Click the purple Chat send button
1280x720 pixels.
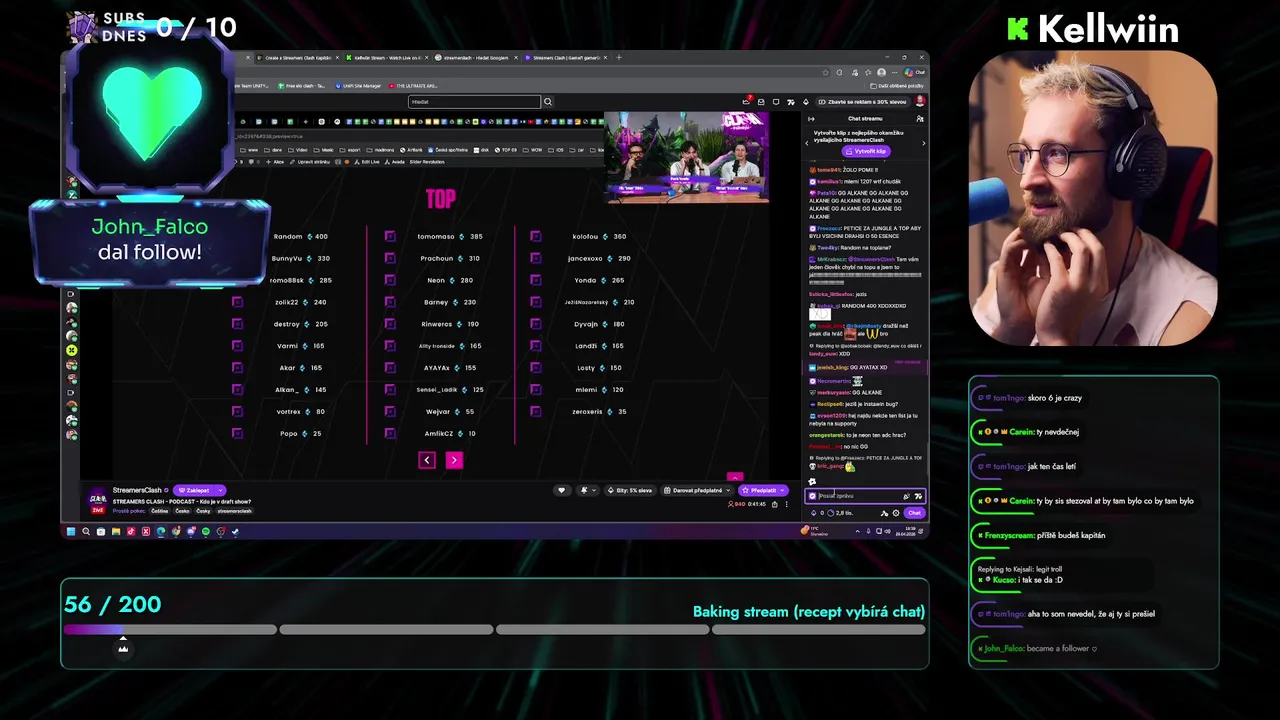pos(914,513)
